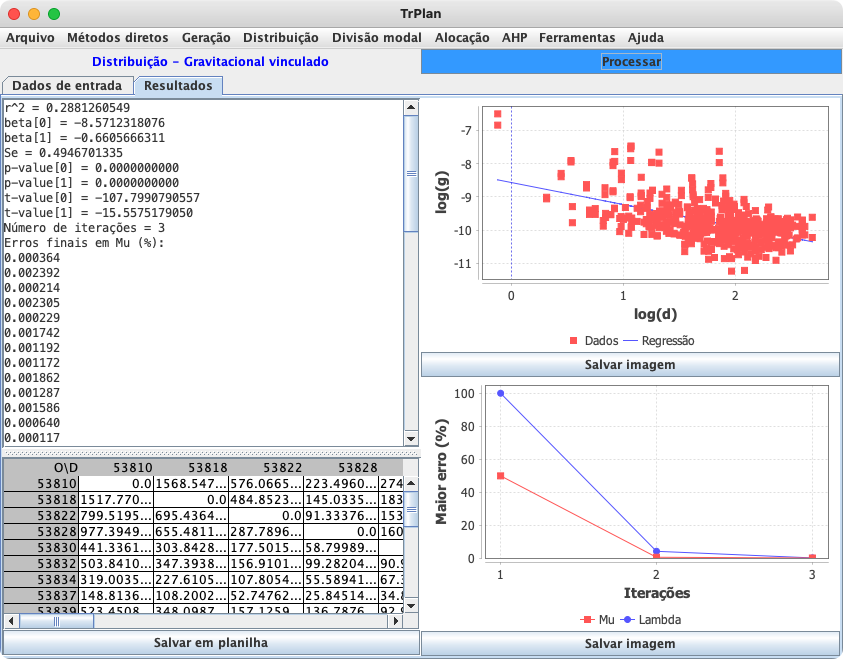
Task: Click the O/D table horizontal scrollbar thumb
Action: [x=56, y=621]
